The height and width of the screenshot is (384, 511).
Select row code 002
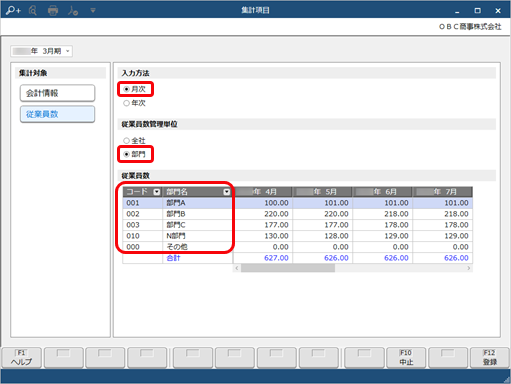tap(143, 214)
